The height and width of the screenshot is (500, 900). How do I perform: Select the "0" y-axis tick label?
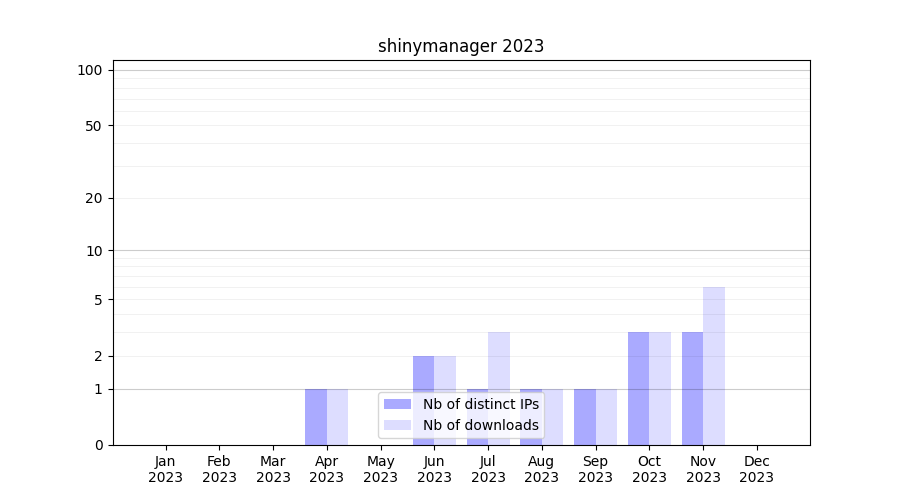click(x=98, y=445)
